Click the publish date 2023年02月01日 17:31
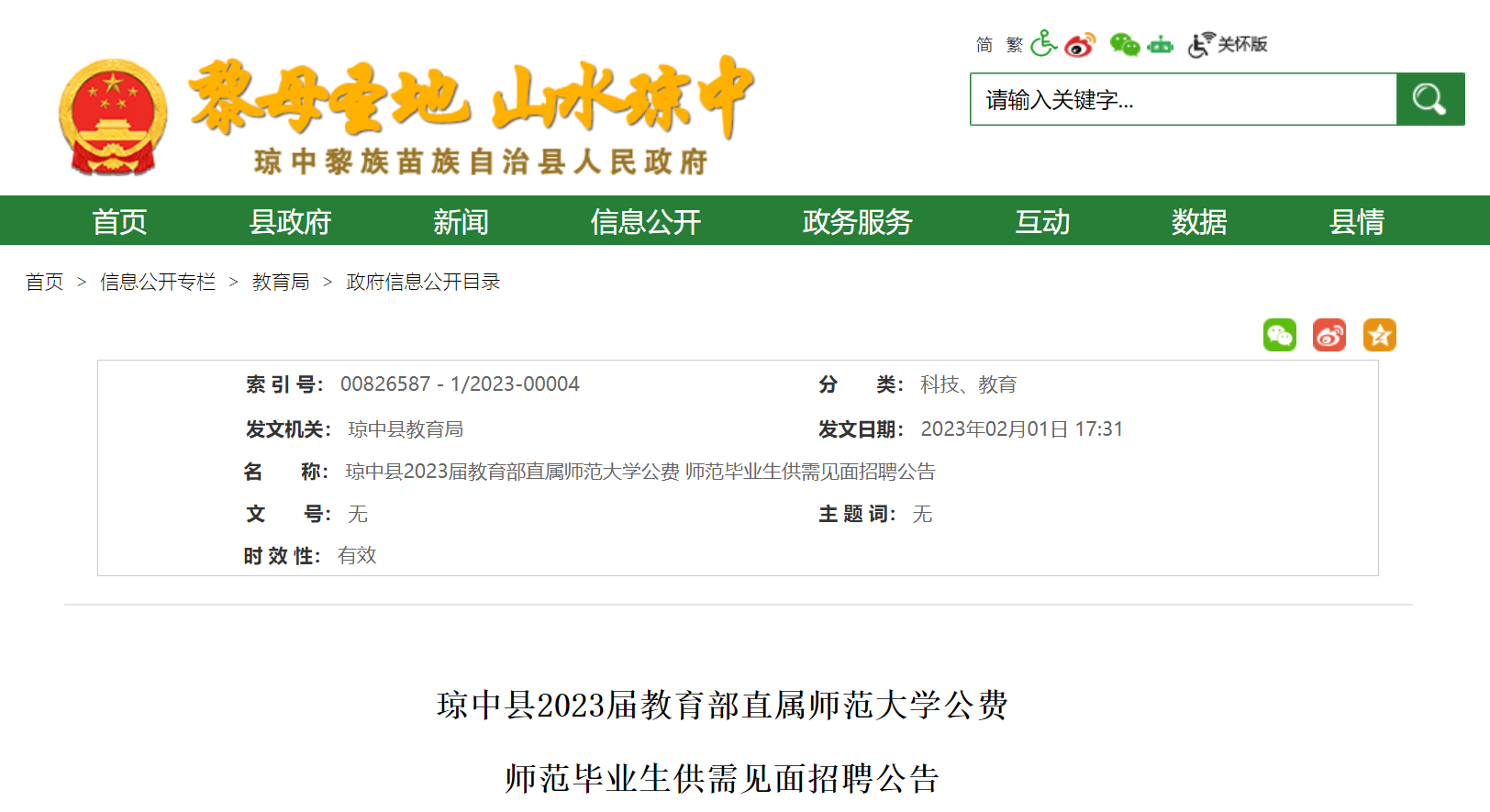Screen dimensions: 1490x812 click(x=1021, y=428)
